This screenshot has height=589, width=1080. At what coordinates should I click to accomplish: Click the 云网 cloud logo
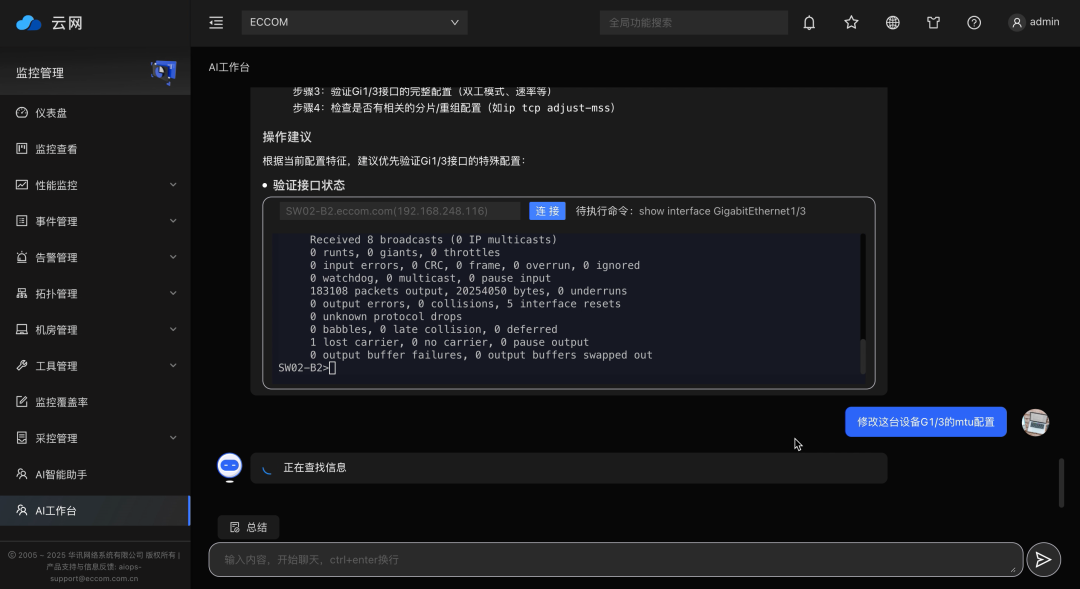tap(29, 23)
